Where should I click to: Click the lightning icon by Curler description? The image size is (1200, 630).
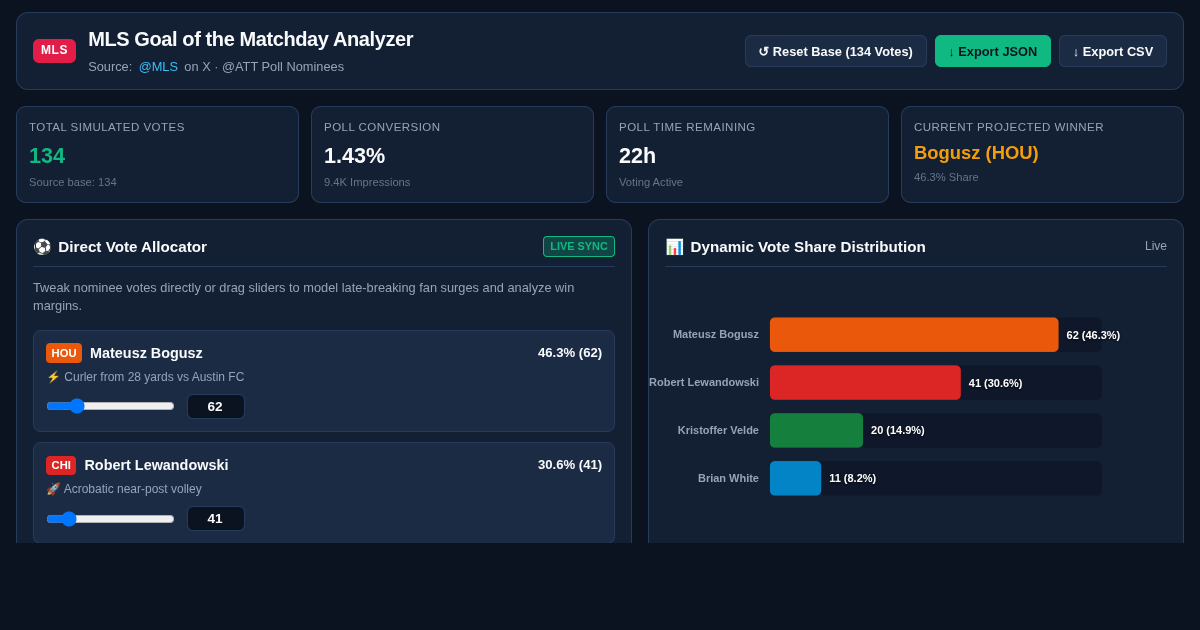[53, 377]
